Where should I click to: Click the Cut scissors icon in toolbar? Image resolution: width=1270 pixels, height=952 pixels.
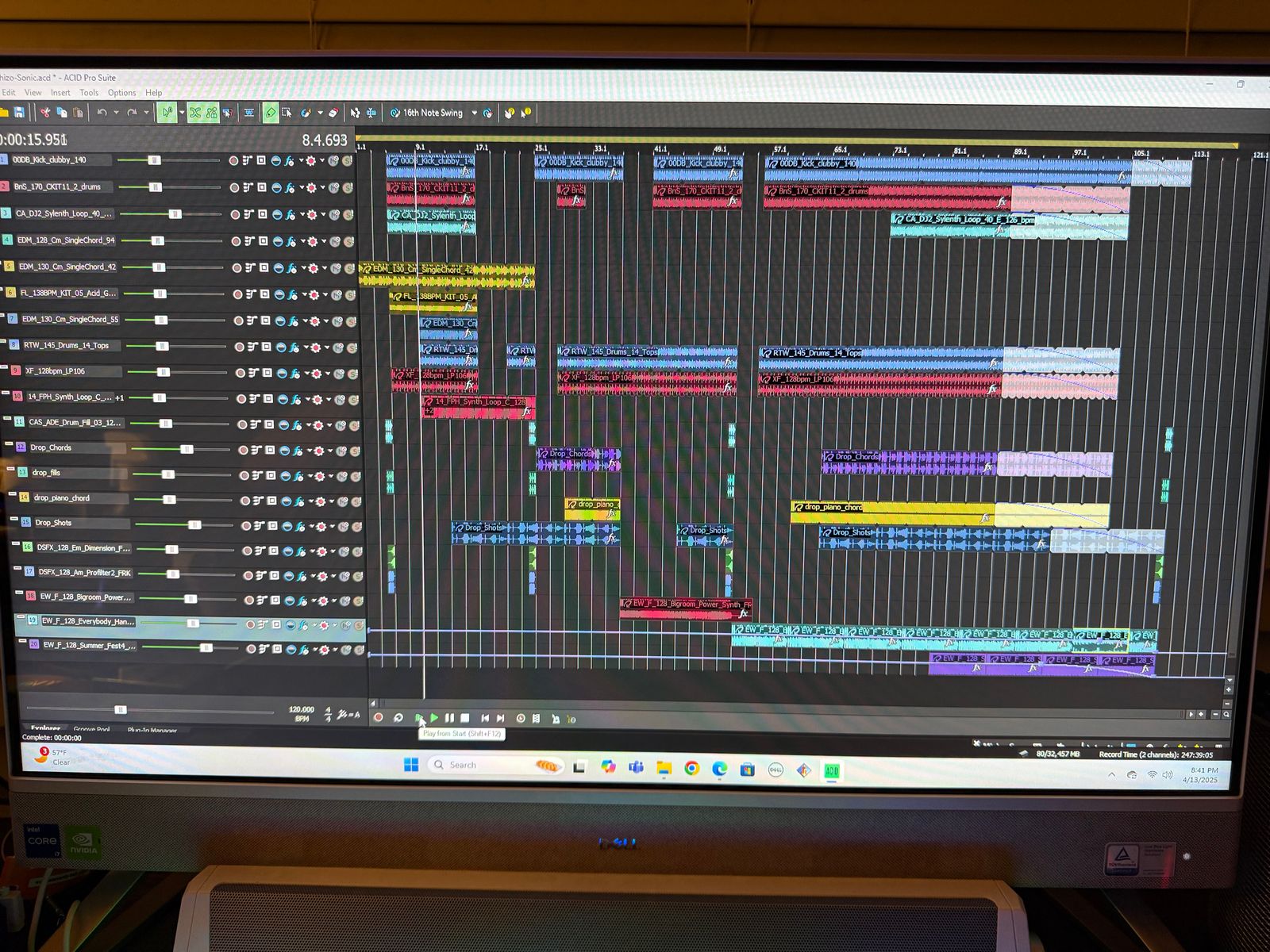click(x=45, y=113)
